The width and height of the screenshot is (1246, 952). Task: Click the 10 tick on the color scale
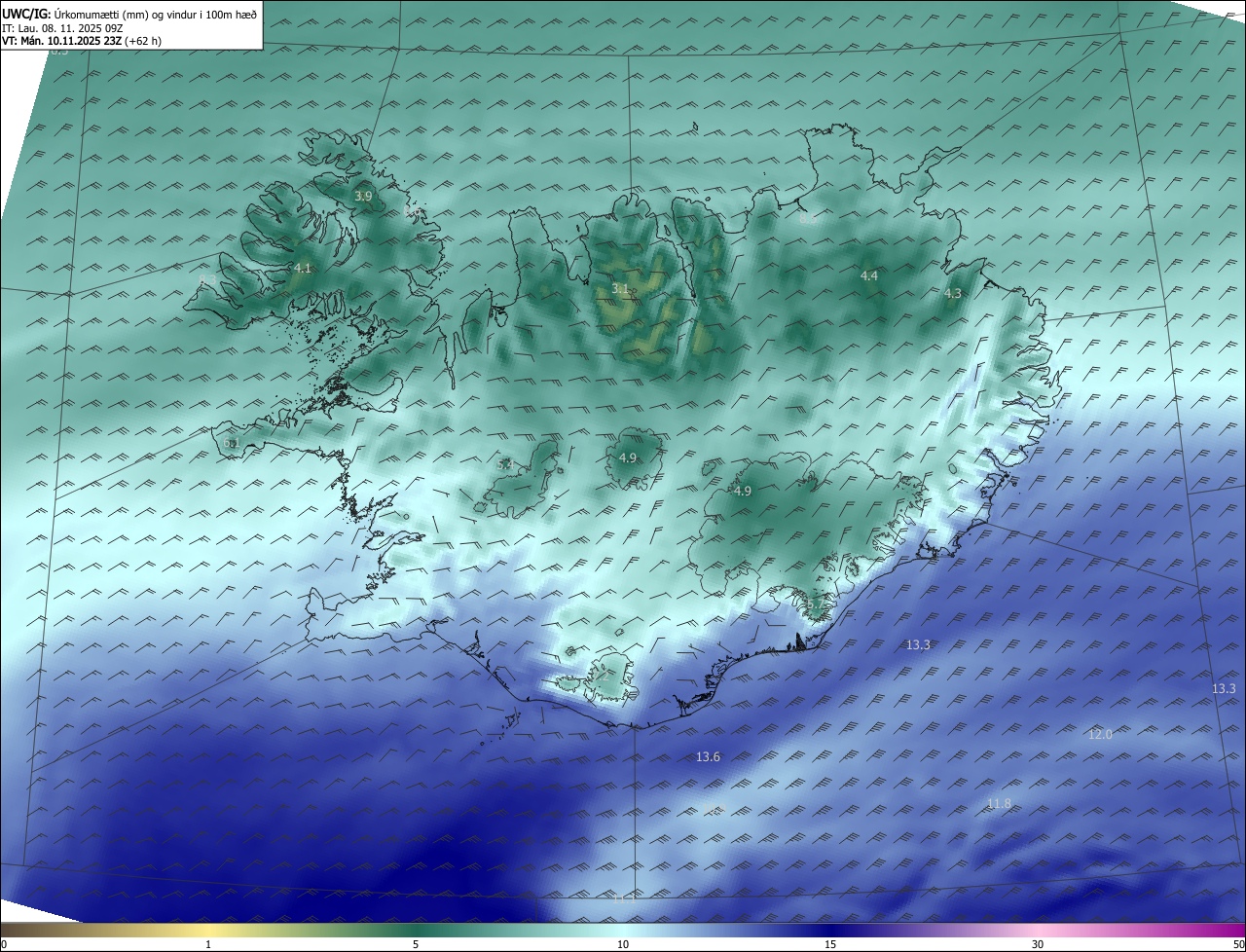[623, 944]
